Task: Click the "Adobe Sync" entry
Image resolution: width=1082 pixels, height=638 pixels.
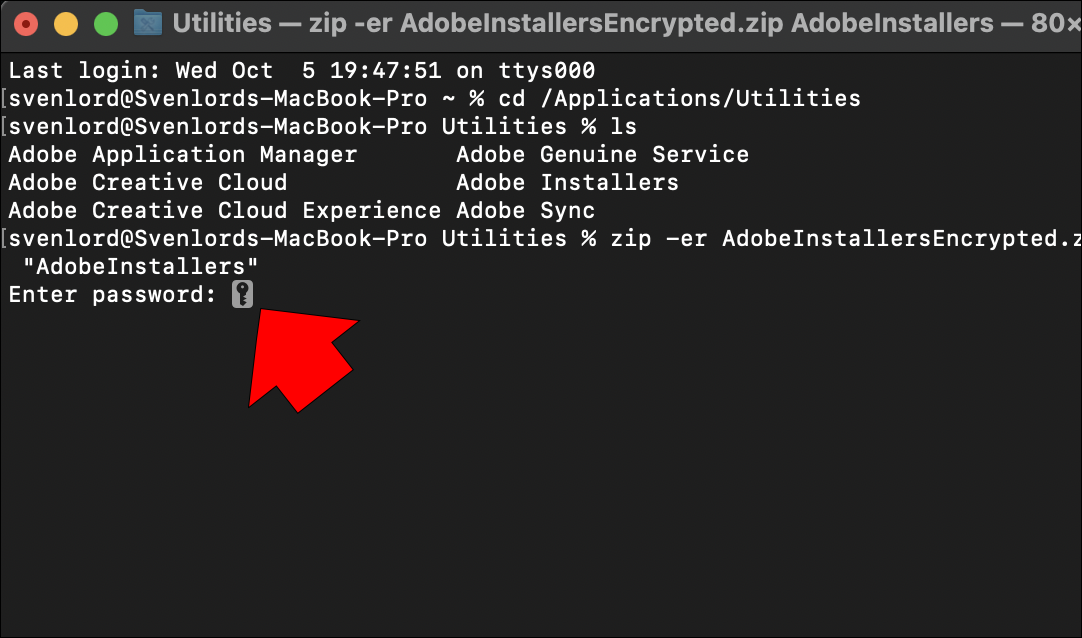Action: (x=525, y=211)
